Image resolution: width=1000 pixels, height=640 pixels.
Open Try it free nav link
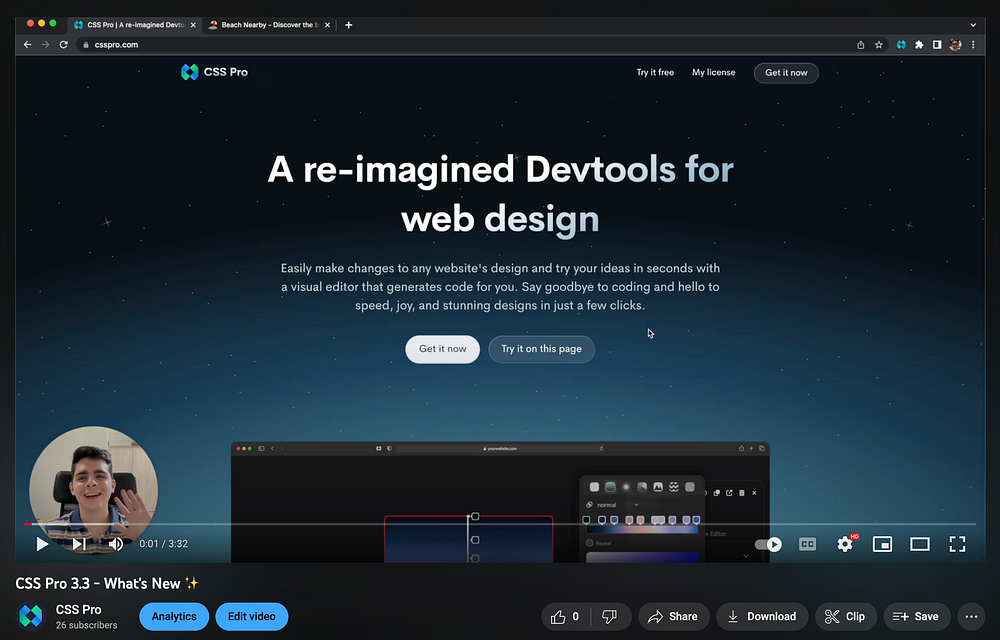pos(655,73)
